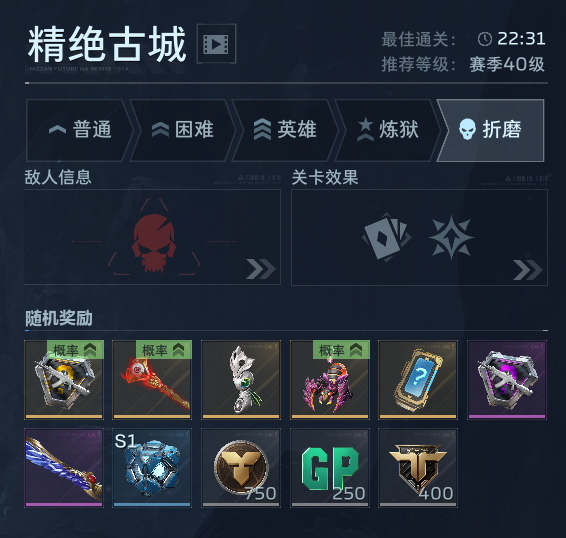Click the GP 250 currency reward
This screenshot has width=566, height=538.
(x=330, y=468)
